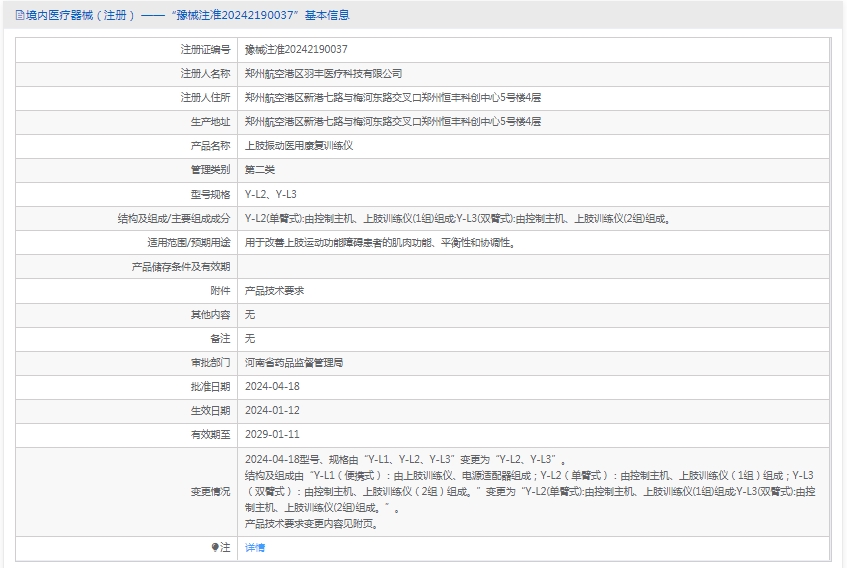This screenshot has width=847, height=568.
Task: Select the registrant name 郑州航空港区羽丰医疗科技有限公司
Action: pos(323,74)
